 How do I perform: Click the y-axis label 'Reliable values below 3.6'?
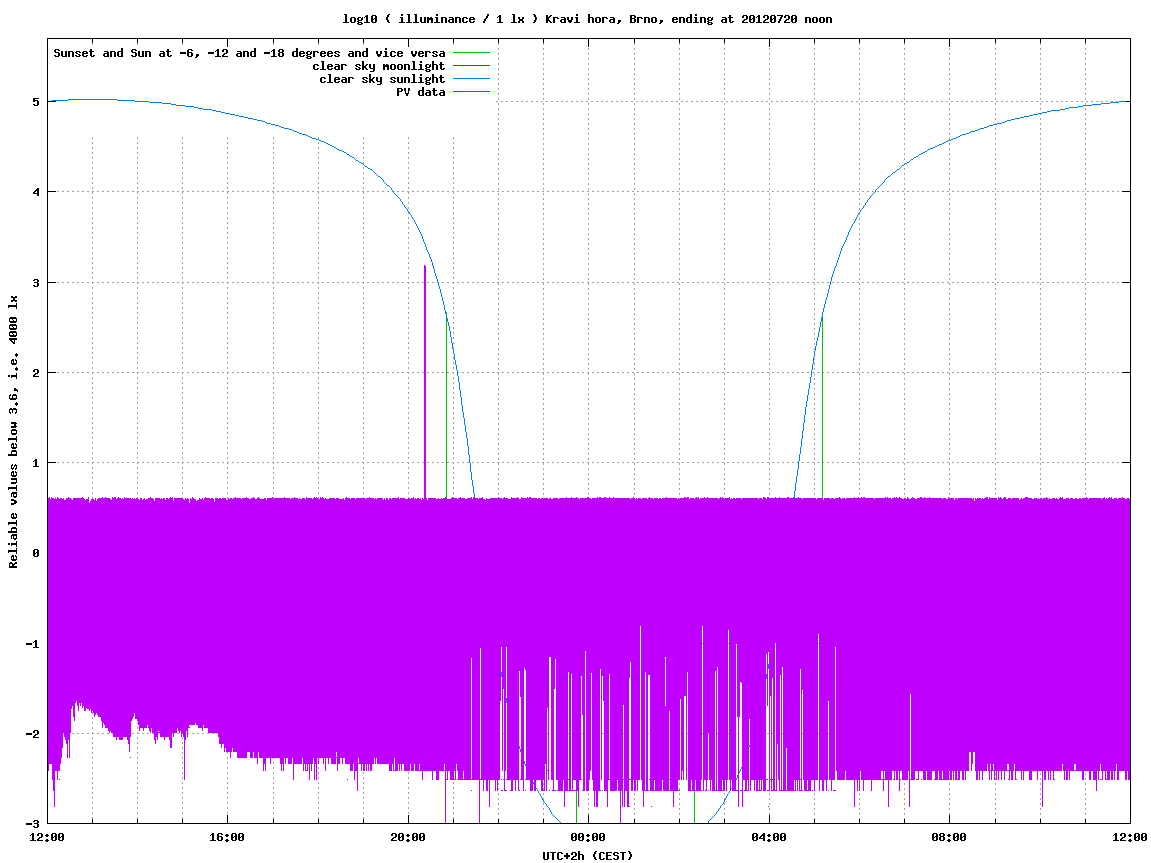tap(13, 432)
